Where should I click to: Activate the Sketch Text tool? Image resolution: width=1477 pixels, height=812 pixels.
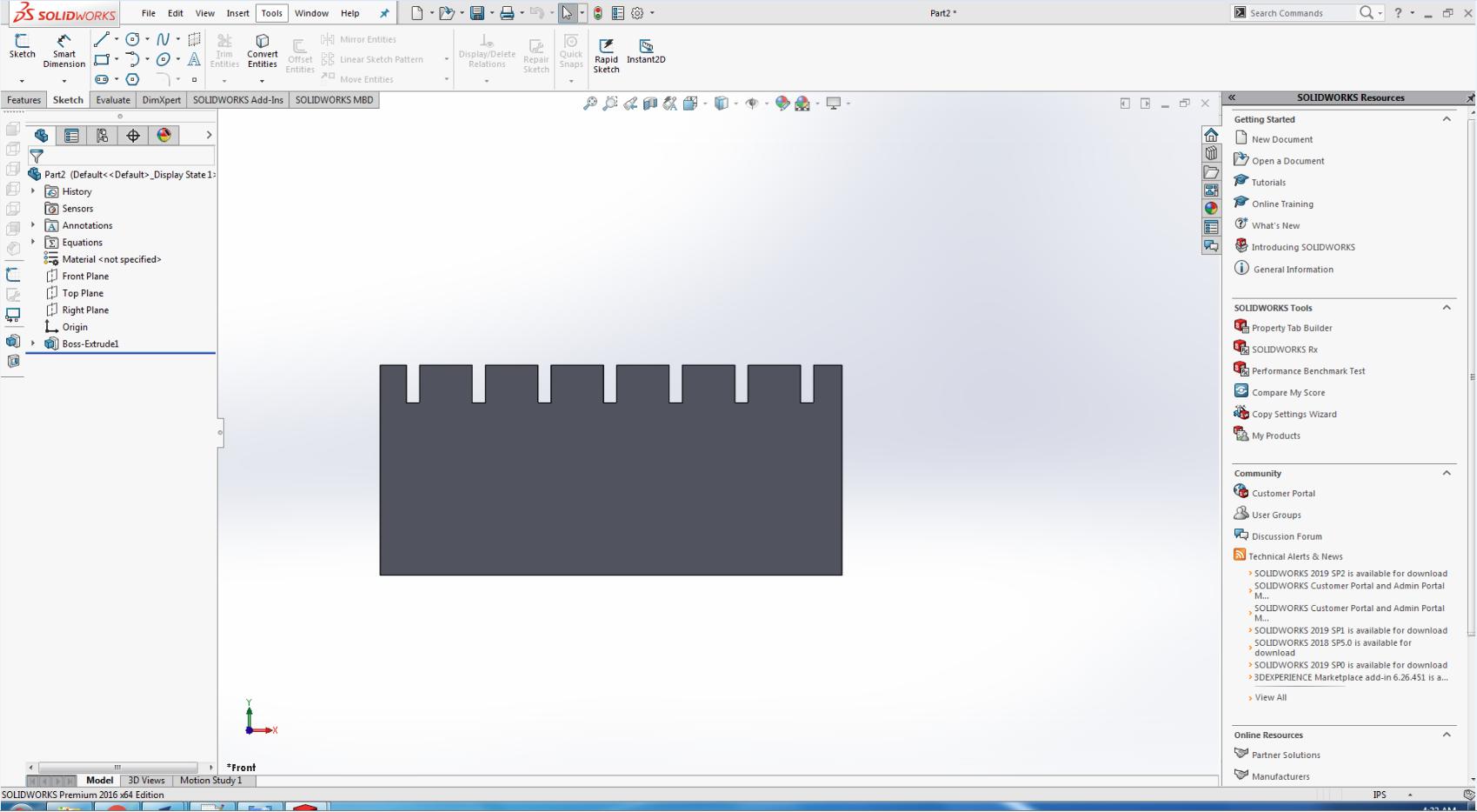pos(194,59)
